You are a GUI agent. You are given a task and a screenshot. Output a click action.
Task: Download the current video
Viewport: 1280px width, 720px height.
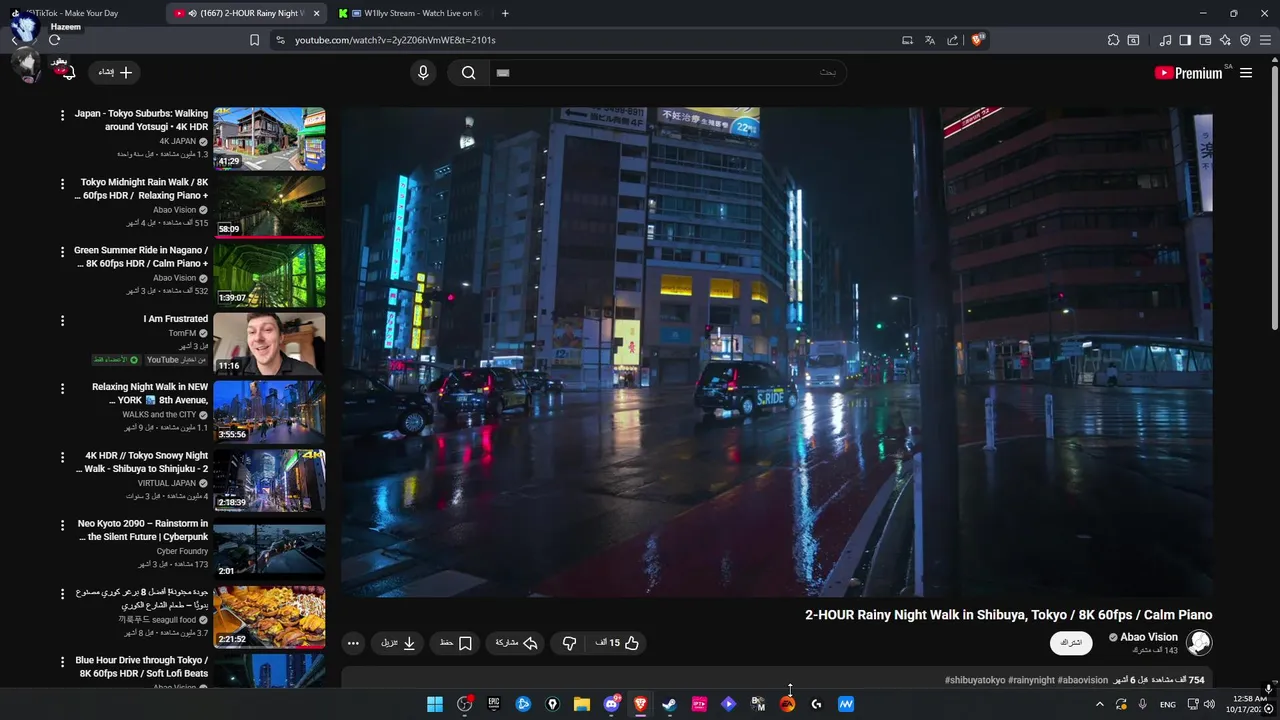pos(398,643)
